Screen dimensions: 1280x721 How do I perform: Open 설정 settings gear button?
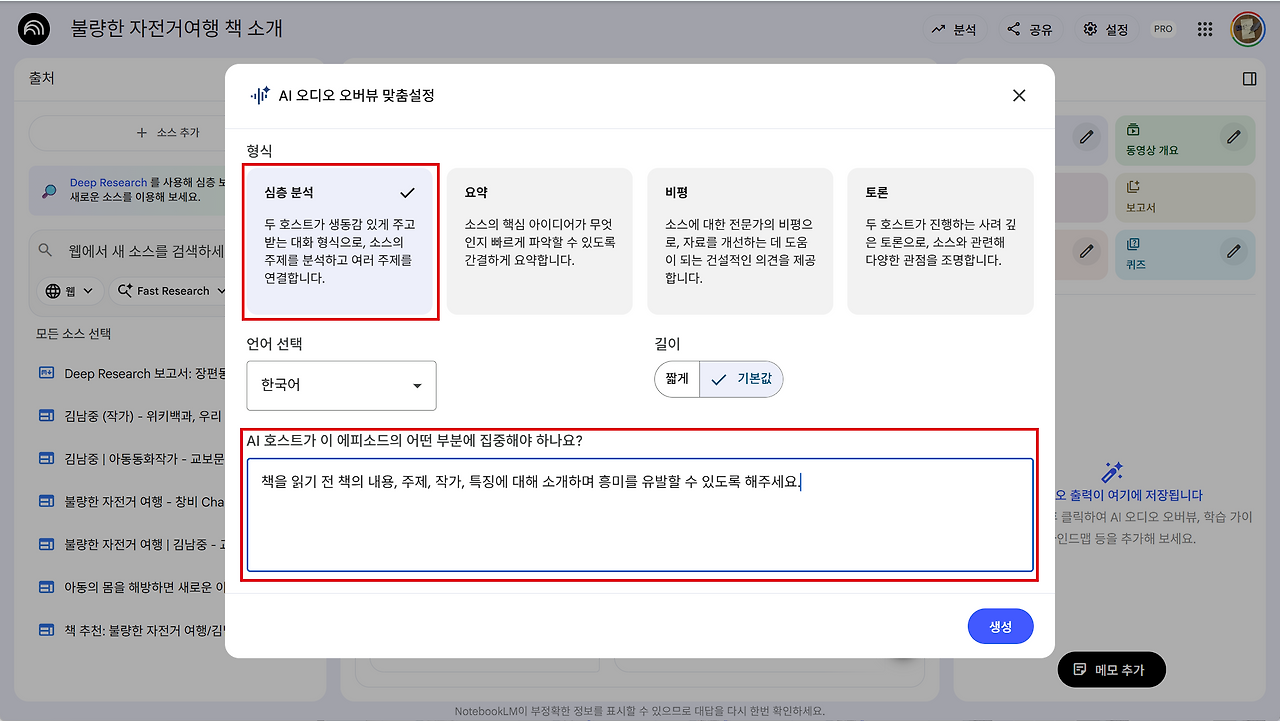[1106, 30]
